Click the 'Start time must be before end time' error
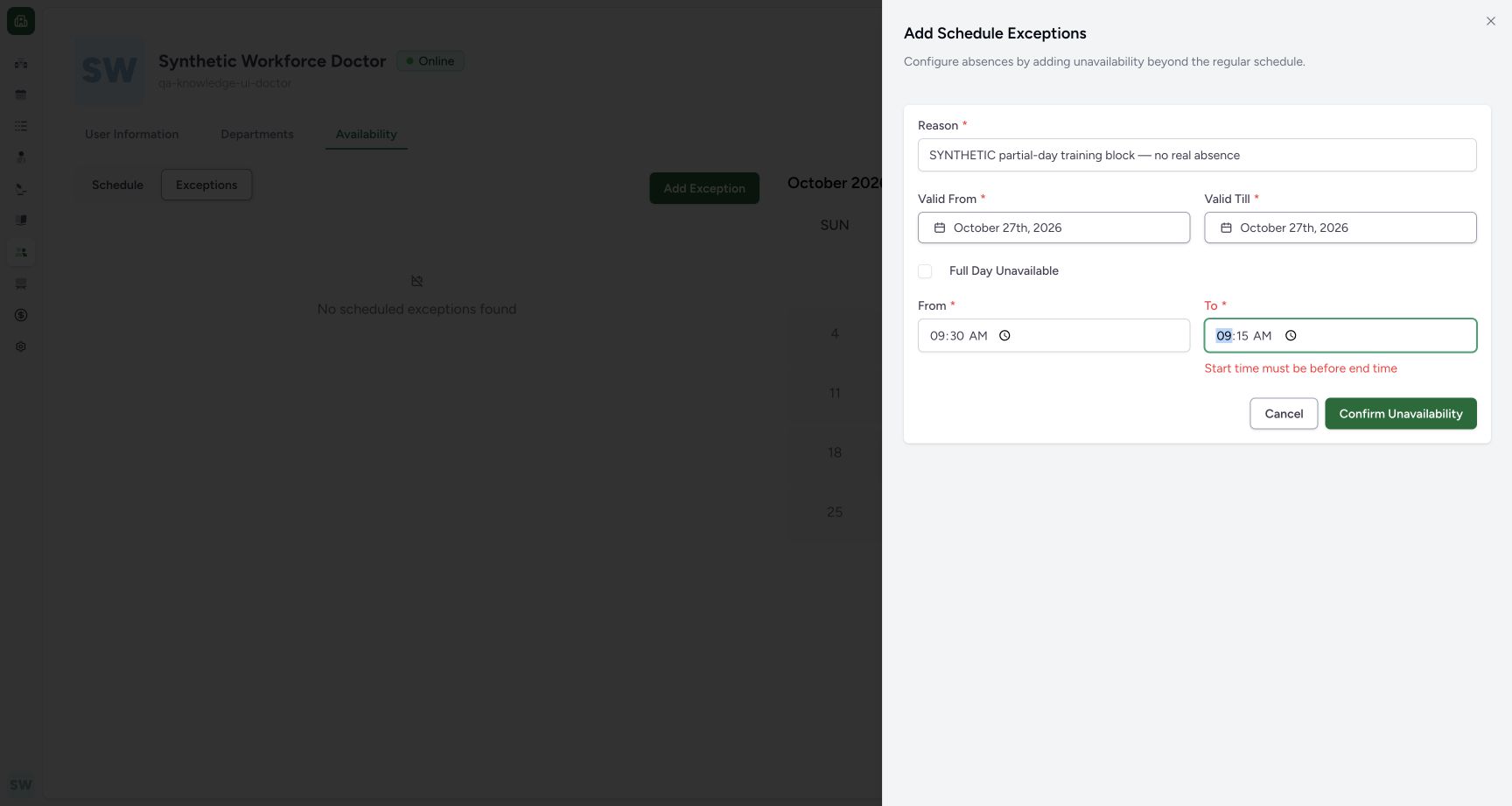This screenshot has height=806, width=1512. [1301, 368]
